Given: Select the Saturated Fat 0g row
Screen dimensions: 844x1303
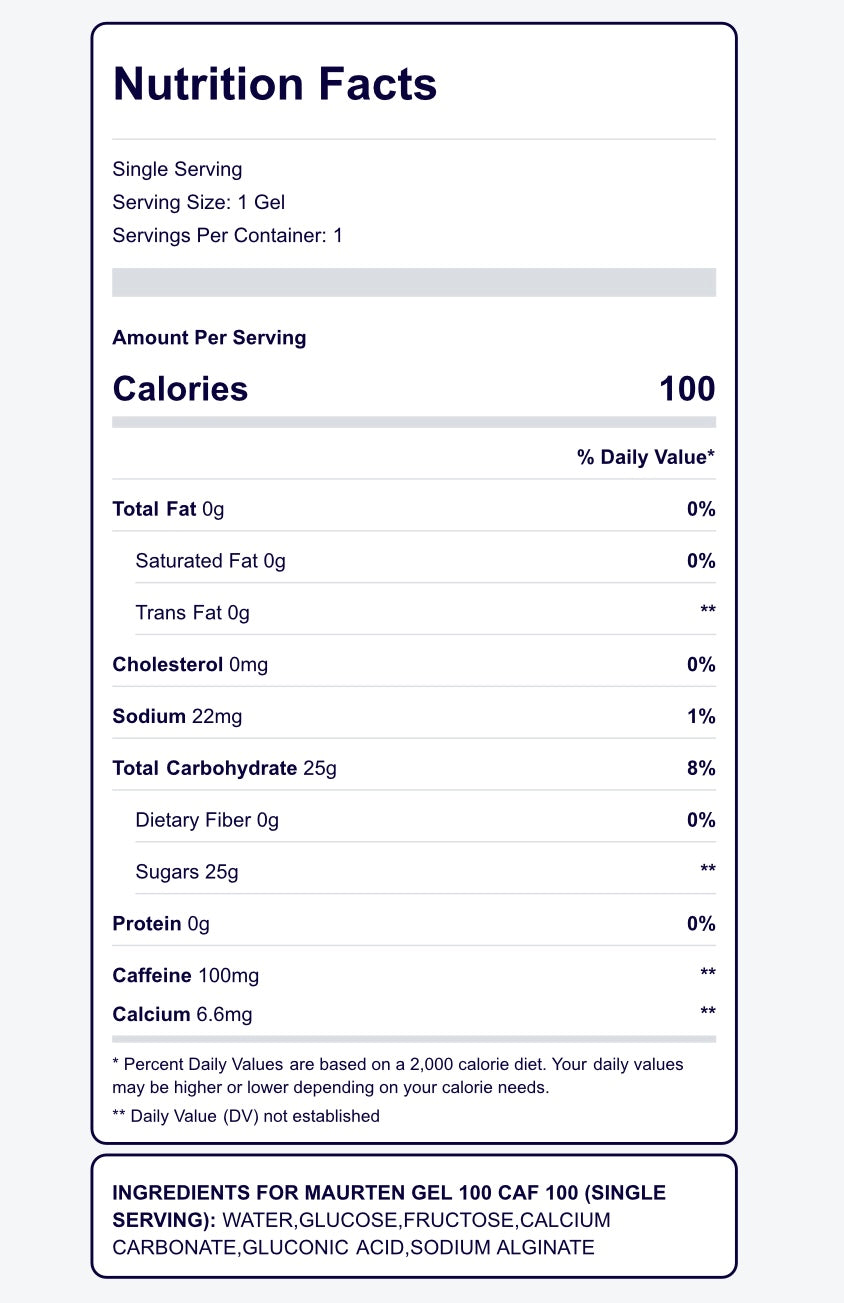Looking at the screenshot, I should coord(414,561).
